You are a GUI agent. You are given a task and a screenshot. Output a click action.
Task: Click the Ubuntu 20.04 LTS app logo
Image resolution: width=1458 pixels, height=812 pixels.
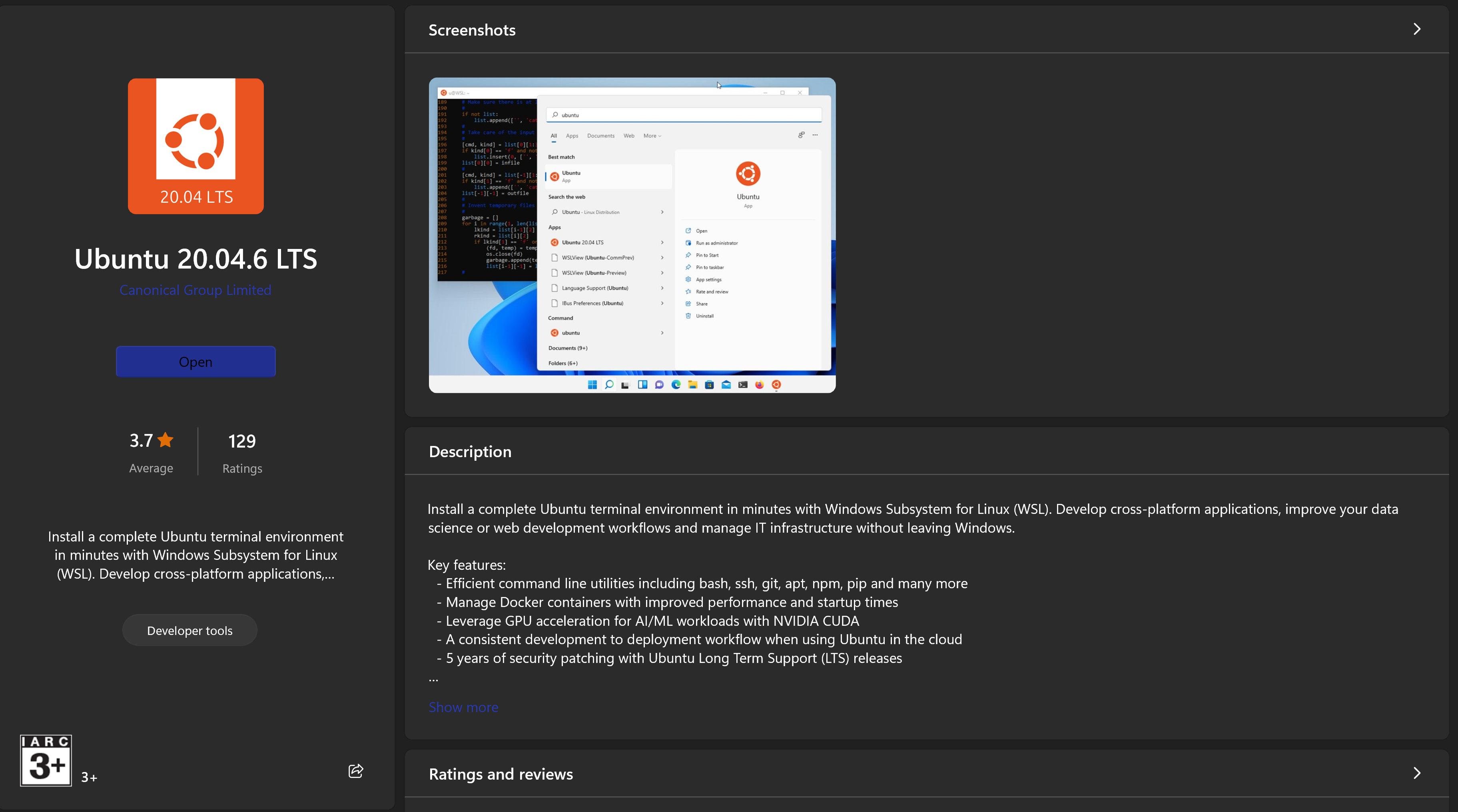pos(195,146)
